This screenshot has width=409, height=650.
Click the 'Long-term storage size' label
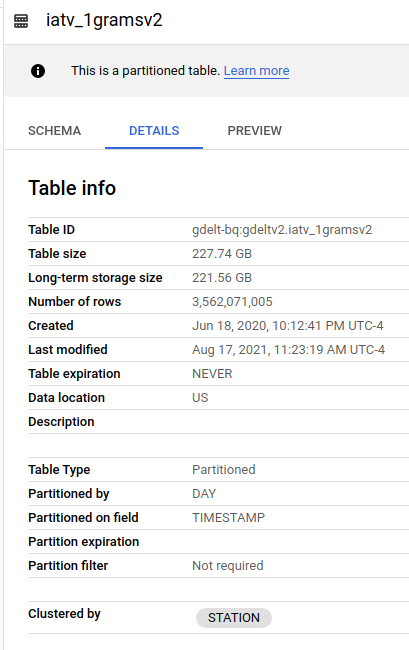[x=95, y=278]
